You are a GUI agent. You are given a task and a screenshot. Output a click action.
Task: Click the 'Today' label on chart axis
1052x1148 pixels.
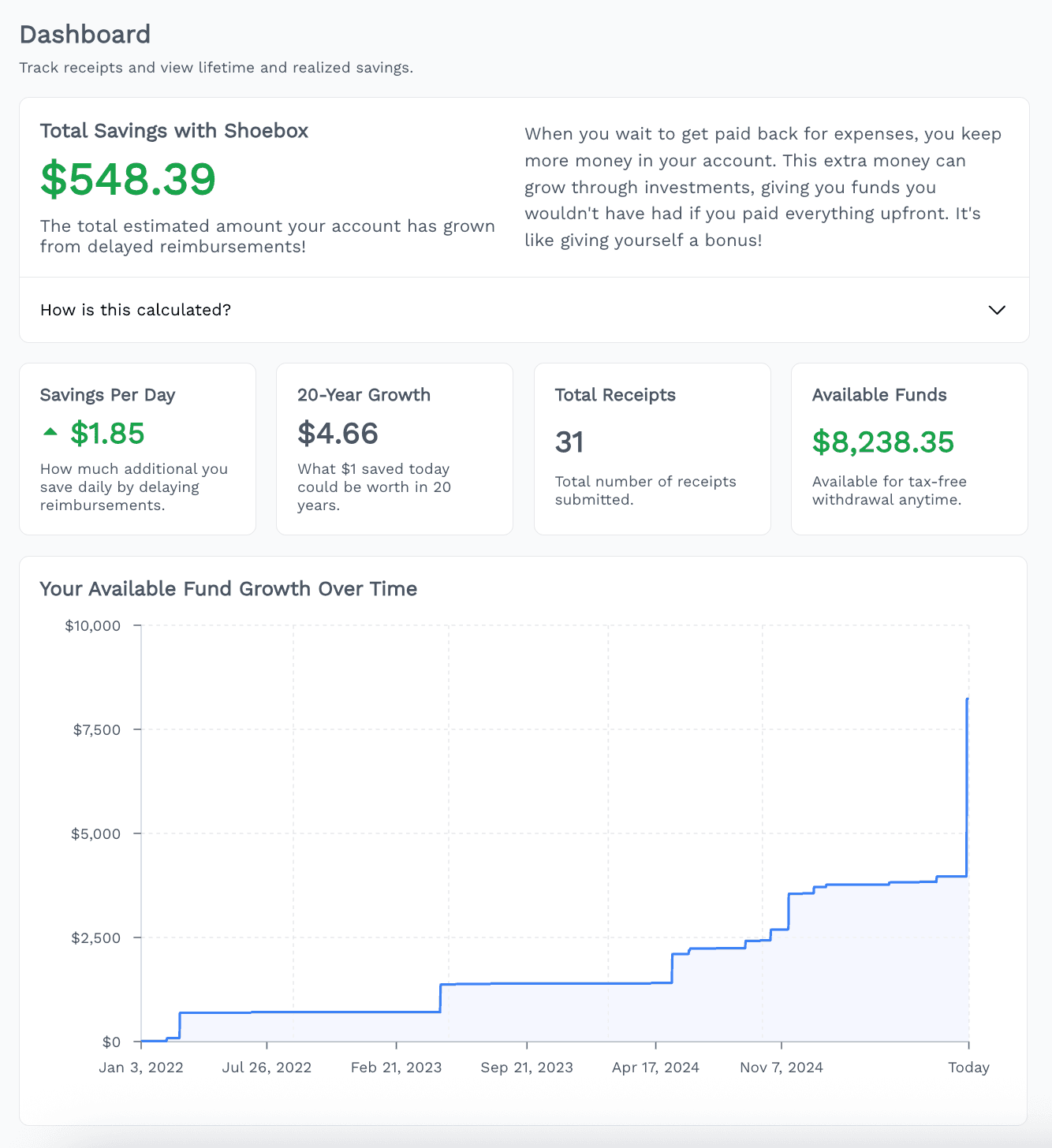pos(968,1068)
